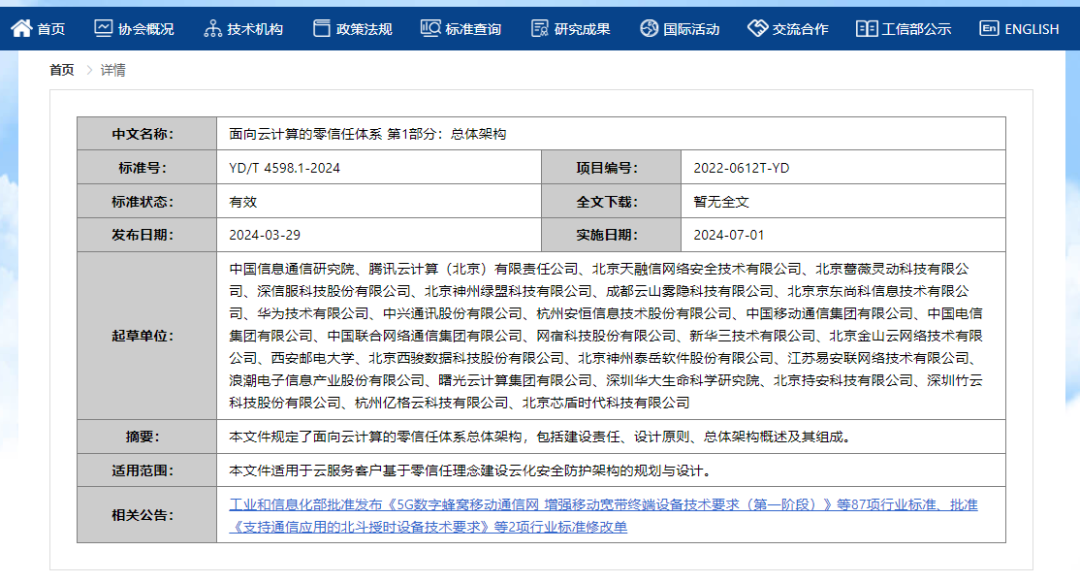Select the publish date 2024-03-29

[264, 235]
